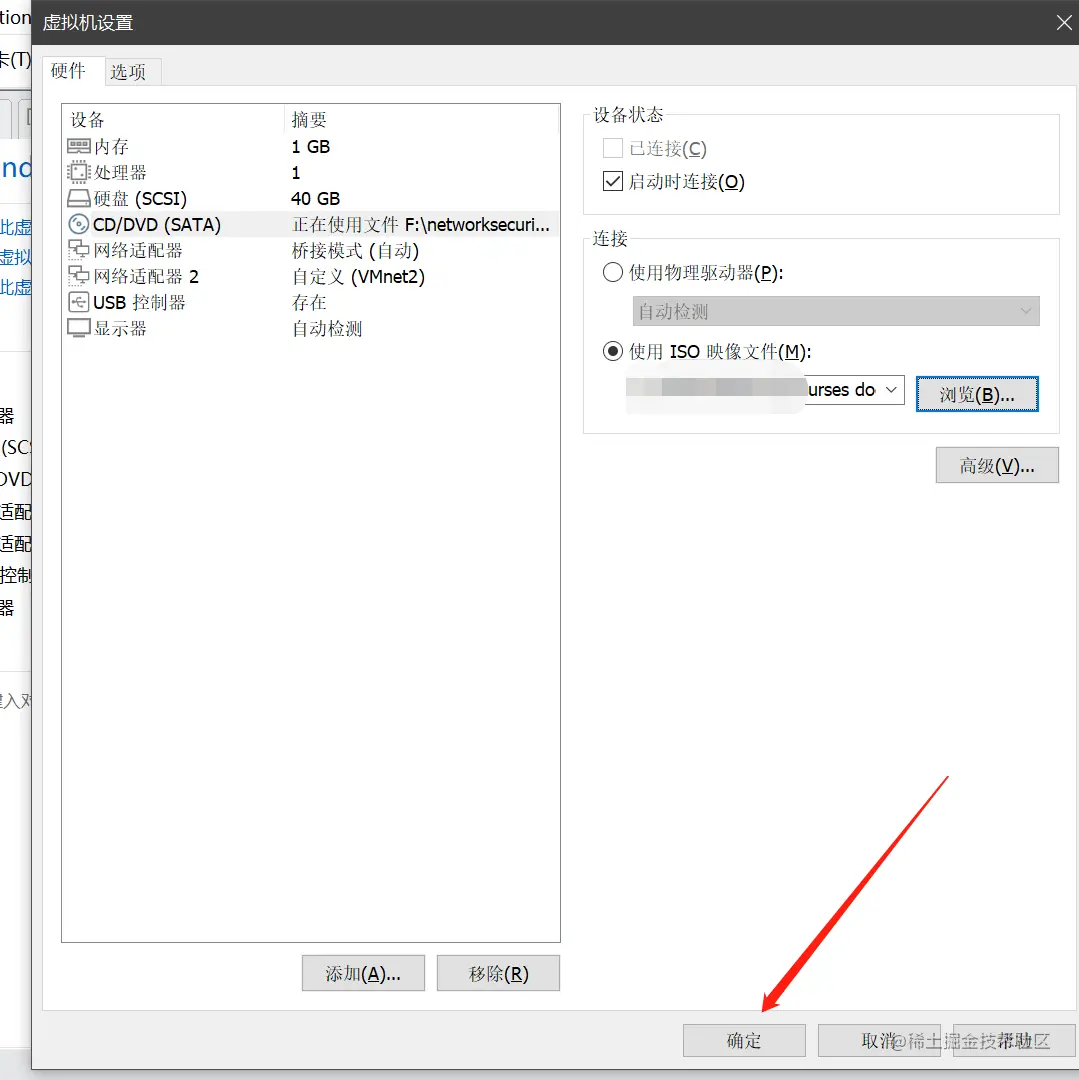The image size is (1079, 1080).
Task: Select the 显示器 display device icon
Action: tap(78, 328)
